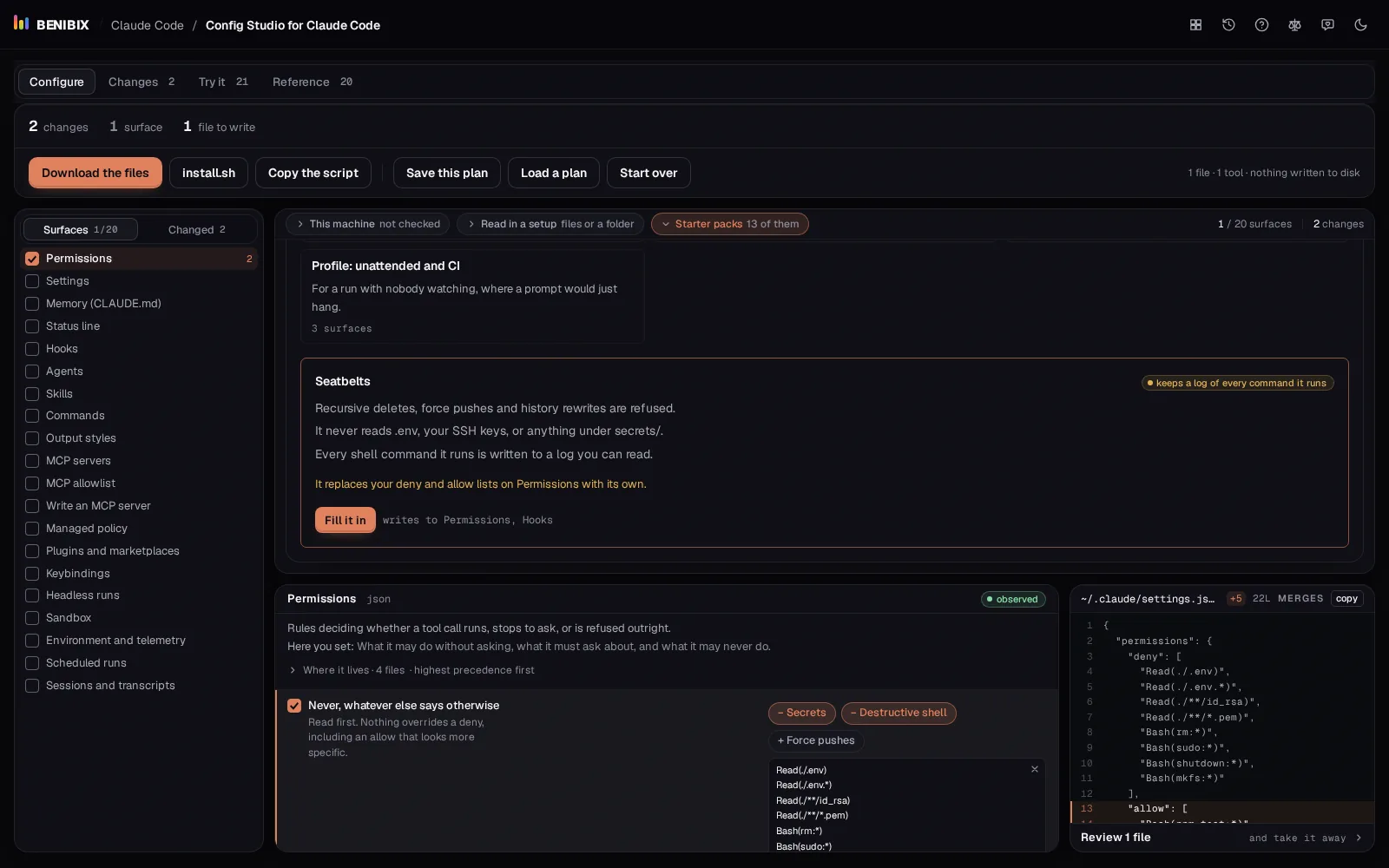
Task: Open the 'Profile: unattended and CI' card
Action: 472,296
